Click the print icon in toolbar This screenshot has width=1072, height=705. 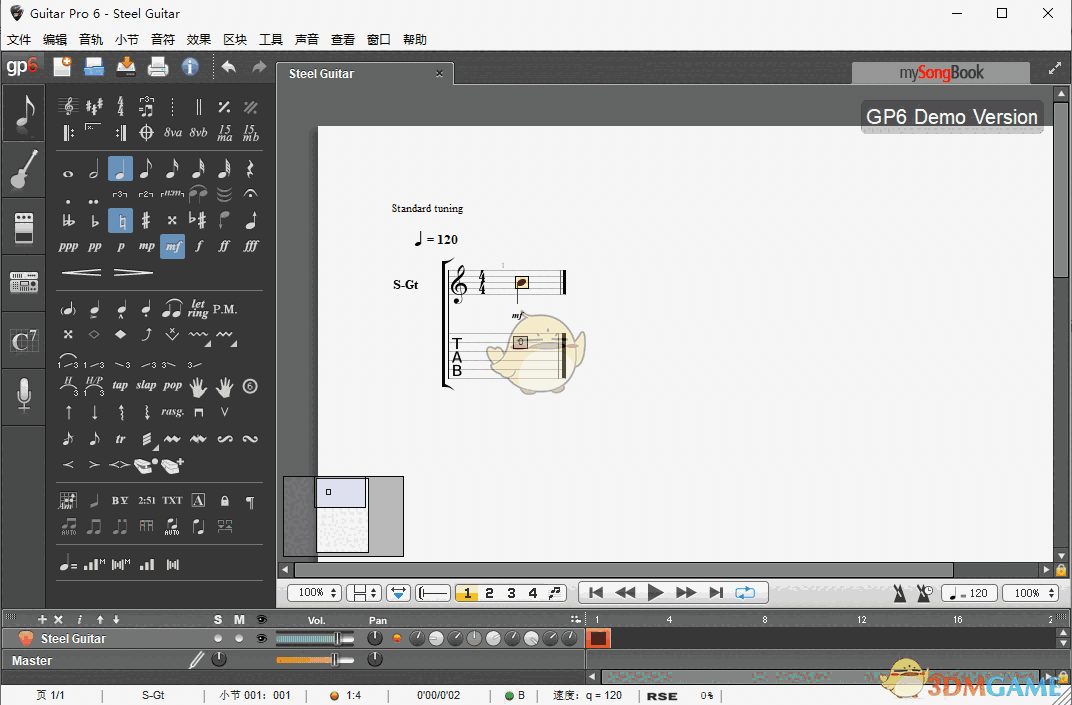click(x=158, y=67)
